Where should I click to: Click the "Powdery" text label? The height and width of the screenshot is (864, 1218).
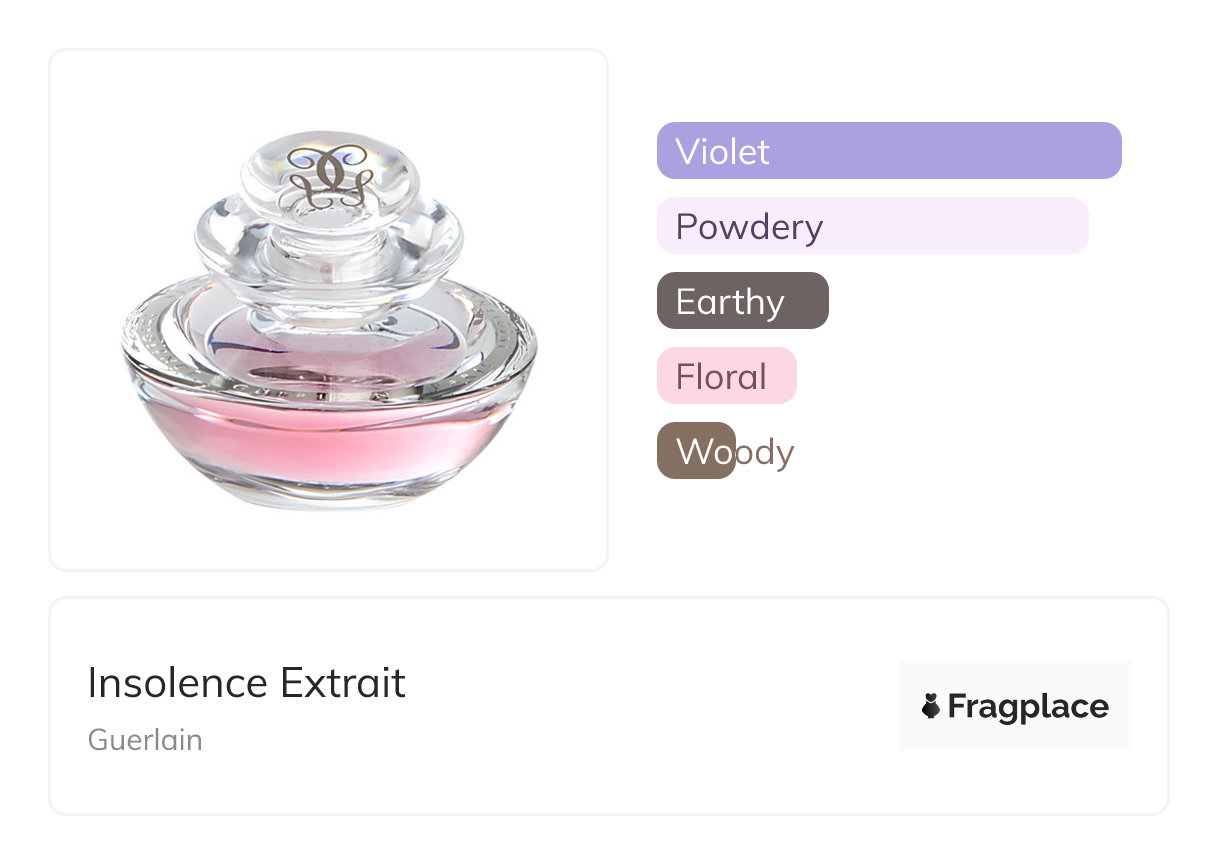749,227
